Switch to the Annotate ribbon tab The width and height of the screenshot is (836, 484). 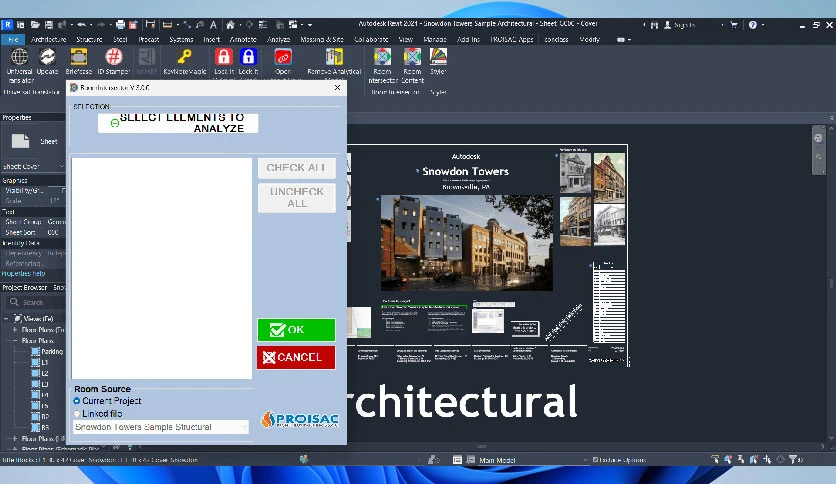point(243,39)
